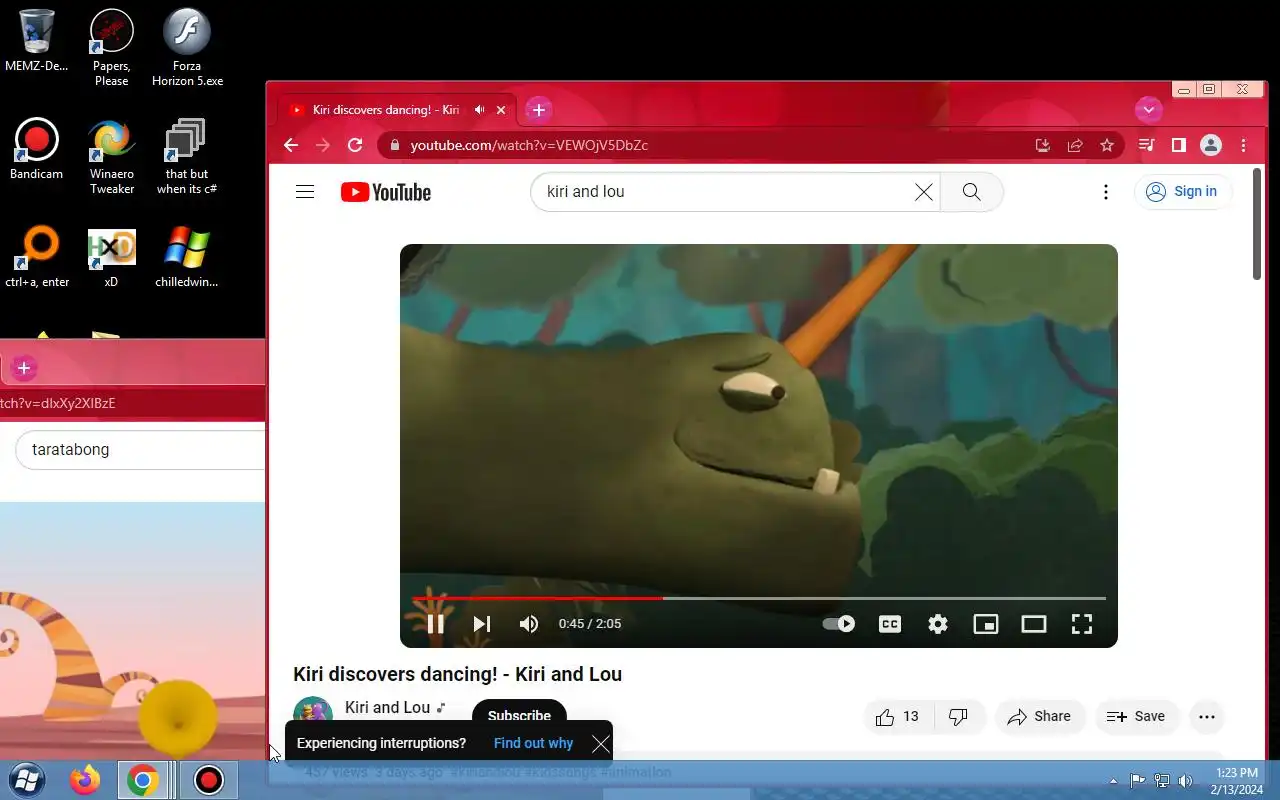Click 'Find out why' link
1280x800 pixels.
pos(533,743)
